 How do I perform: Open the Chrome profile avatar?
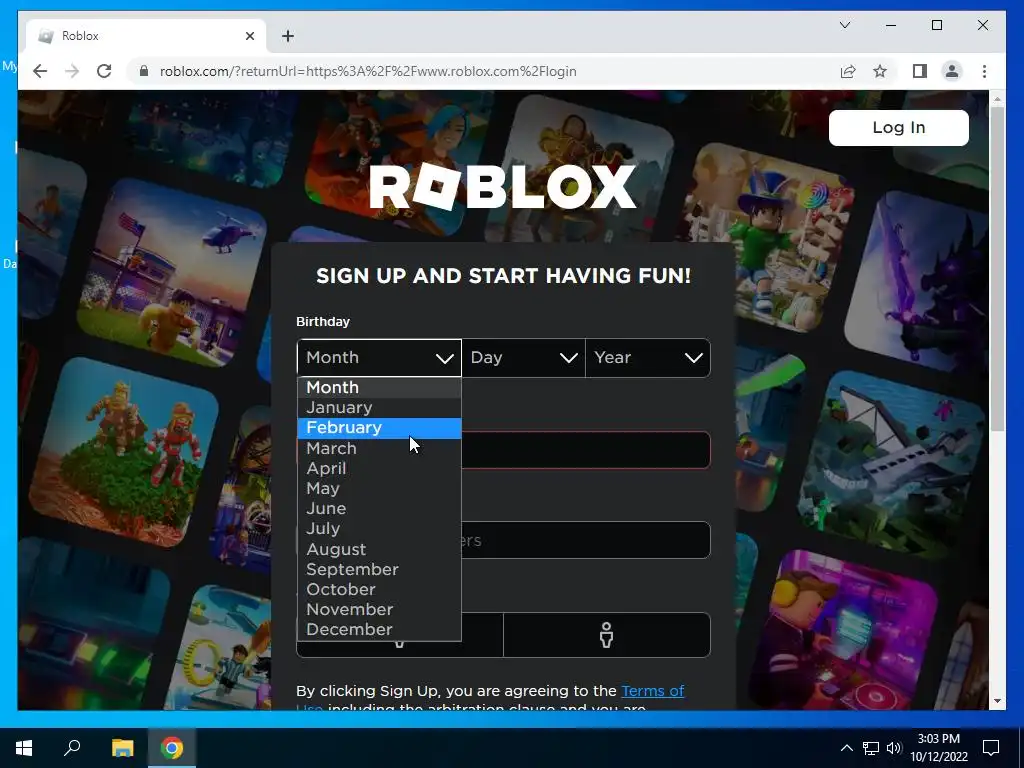(x=952, y=71)
